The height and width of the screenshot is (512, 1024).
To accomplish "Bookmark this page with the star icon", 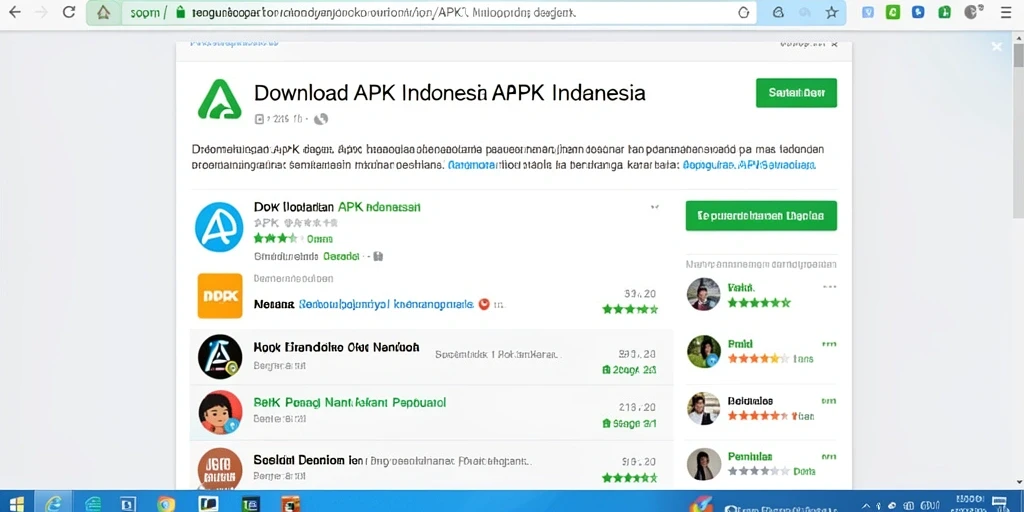I will coord(831,12).
